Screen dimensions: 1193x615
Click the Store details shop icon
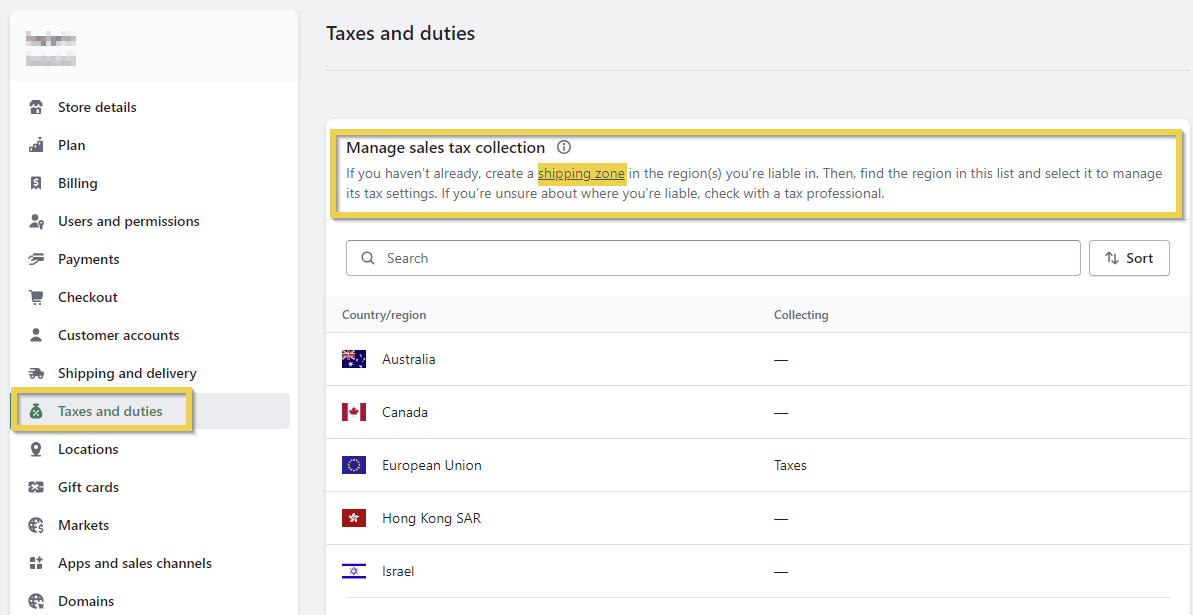point(37,107)
